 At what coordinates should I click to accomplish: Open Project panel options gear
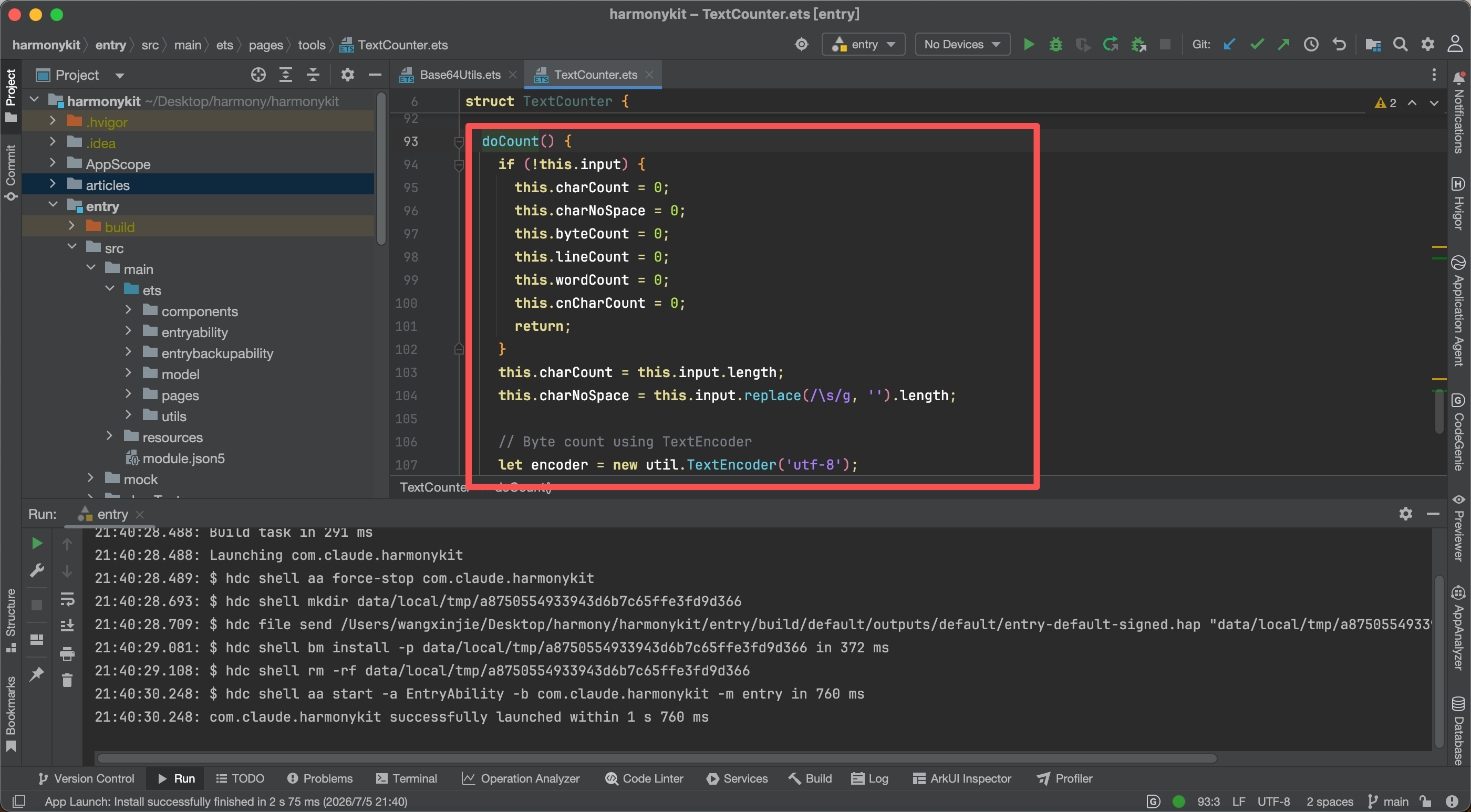pos(347,75)
